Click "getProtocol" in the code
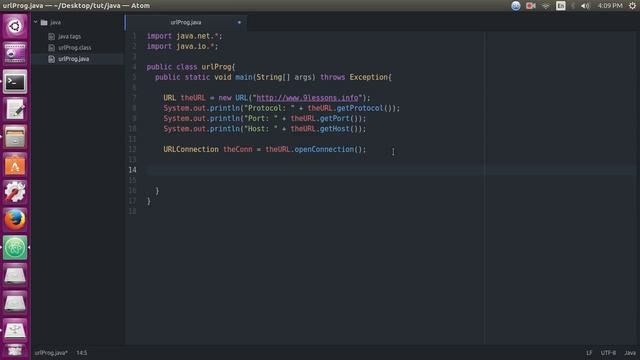The width and height of the screenshot is (640, 360). [x=360, y=108]
